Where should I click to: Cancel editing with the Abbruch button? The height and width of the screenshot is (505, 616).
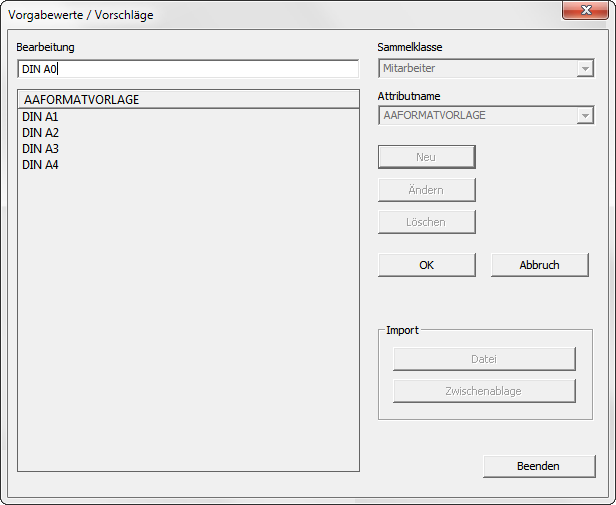click(x=539, y=265)
